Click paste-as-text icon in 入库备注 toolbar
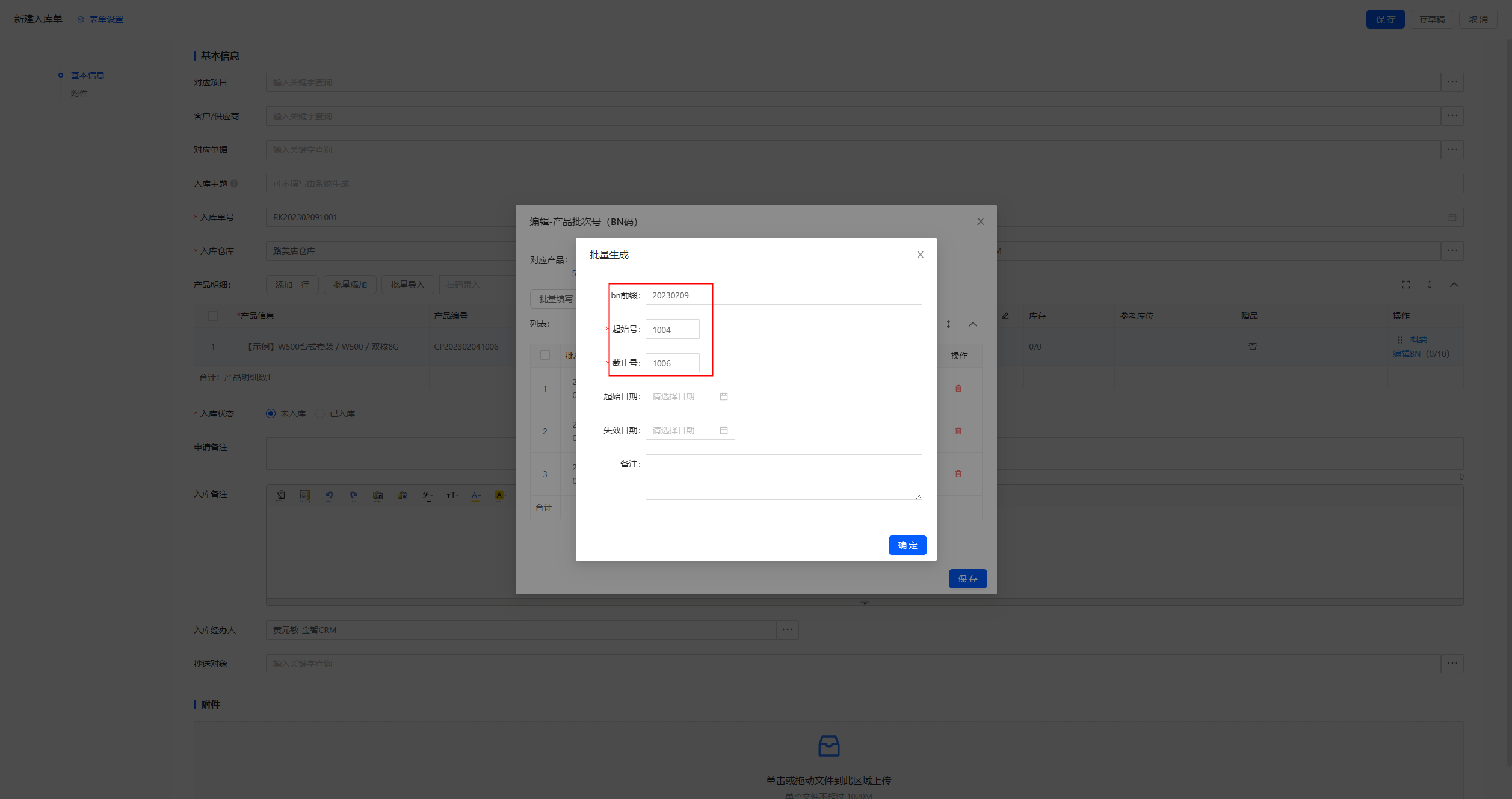Screen dimensions: 1512x799 378,495
